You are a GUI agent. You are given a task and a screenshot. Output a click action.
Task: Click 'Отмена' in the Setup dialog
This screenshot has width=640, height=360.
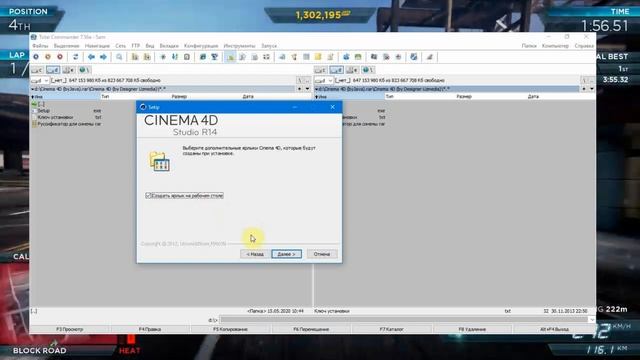coord(322,254)
